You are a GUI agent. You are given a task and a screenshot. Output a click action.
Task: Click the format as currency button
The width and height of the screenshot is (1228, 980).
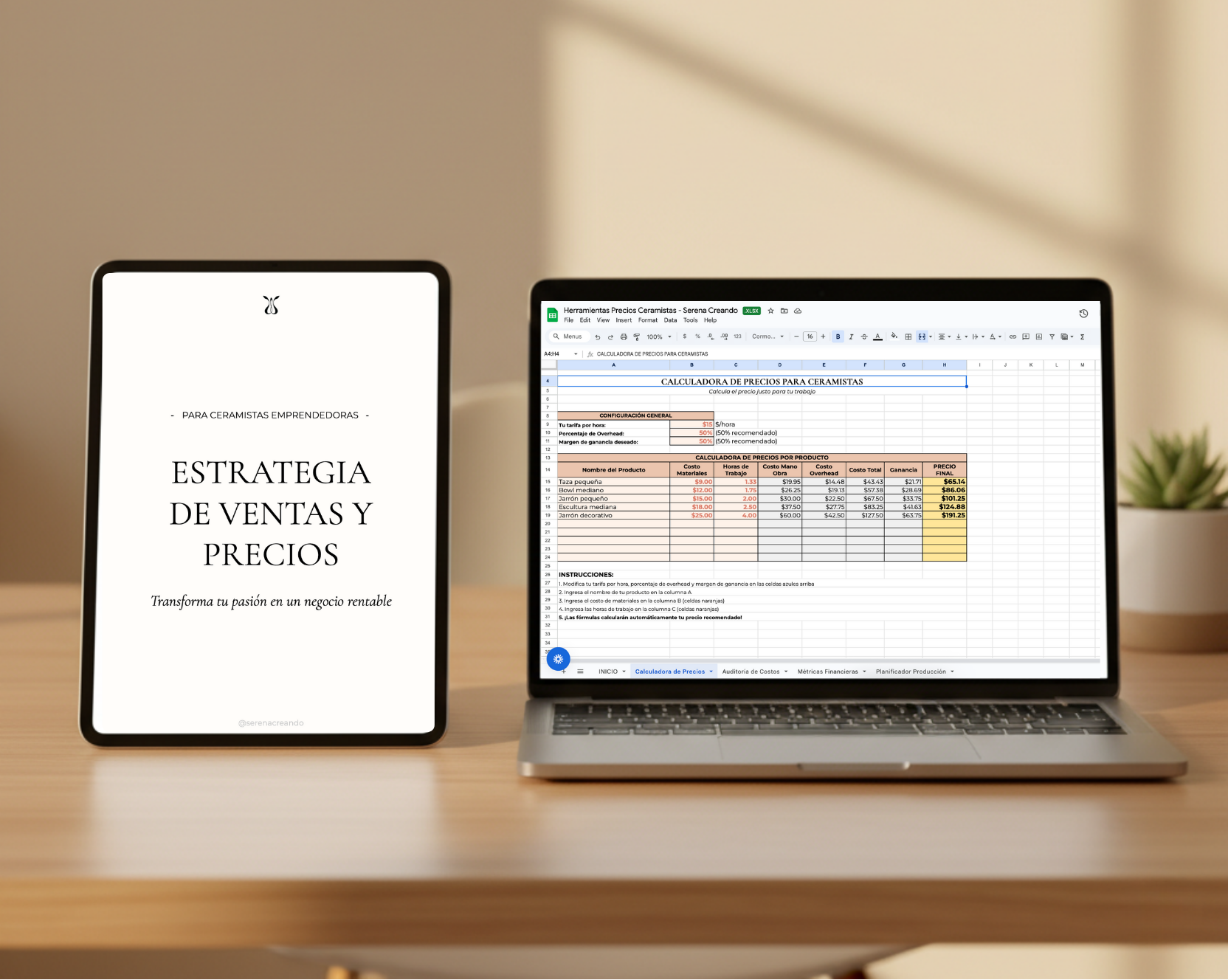pyautogui.click(x=685, y=337)
